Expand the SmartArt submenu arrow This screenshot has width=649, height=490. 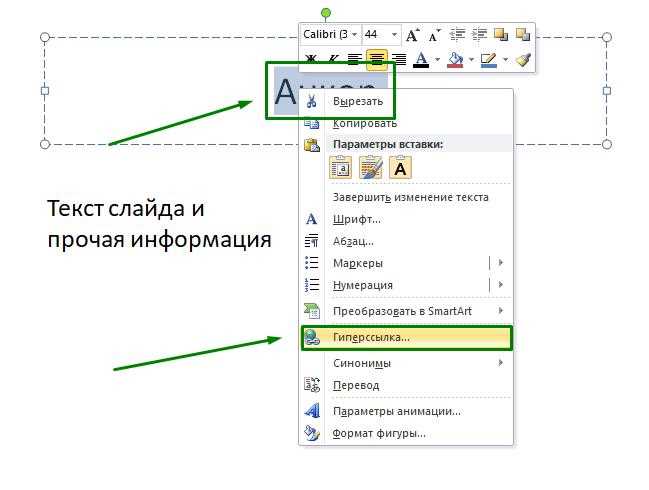(x=501, y=311)
